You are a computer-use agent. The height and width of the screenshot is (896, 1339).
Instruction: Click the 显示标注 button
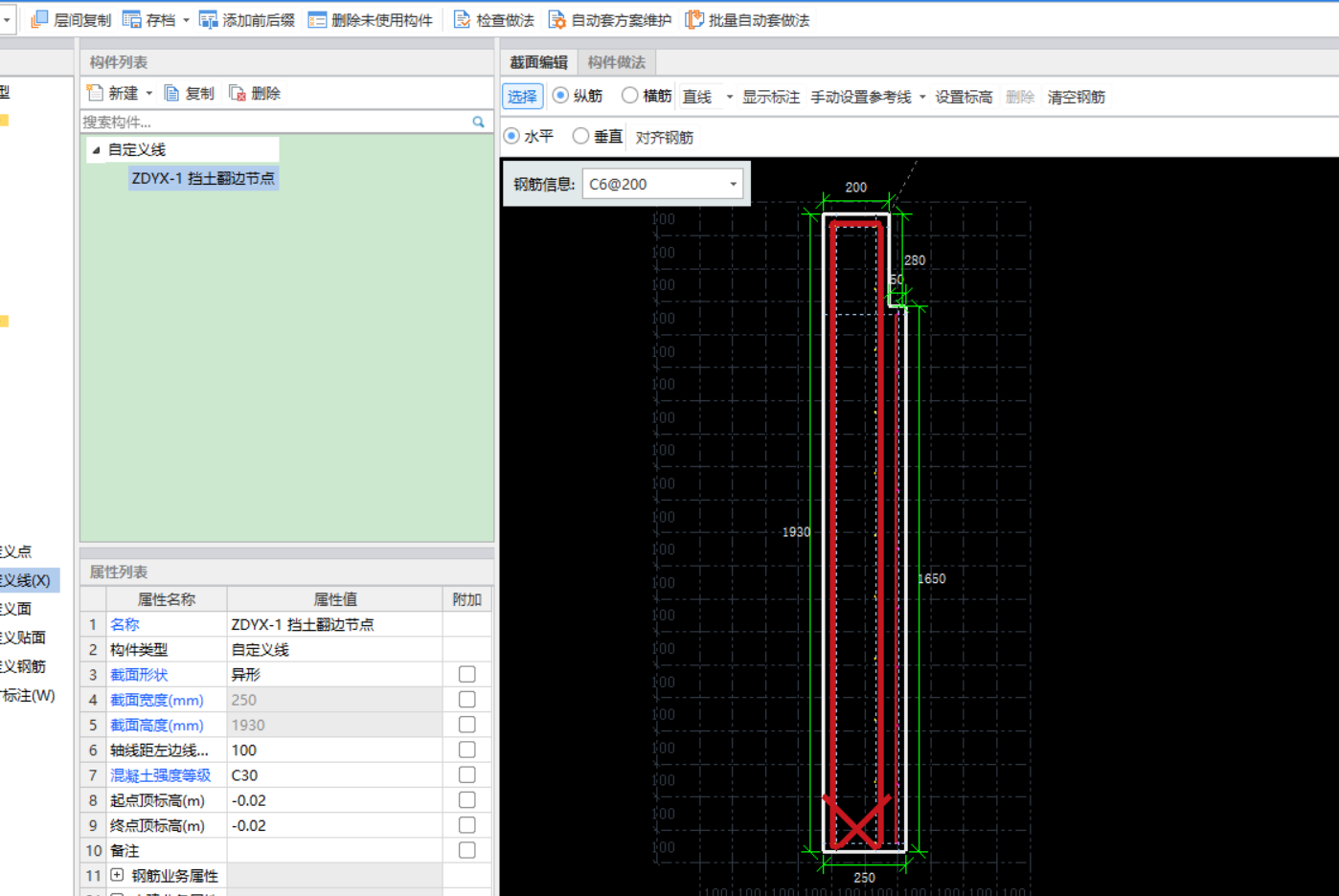point(770,97)
